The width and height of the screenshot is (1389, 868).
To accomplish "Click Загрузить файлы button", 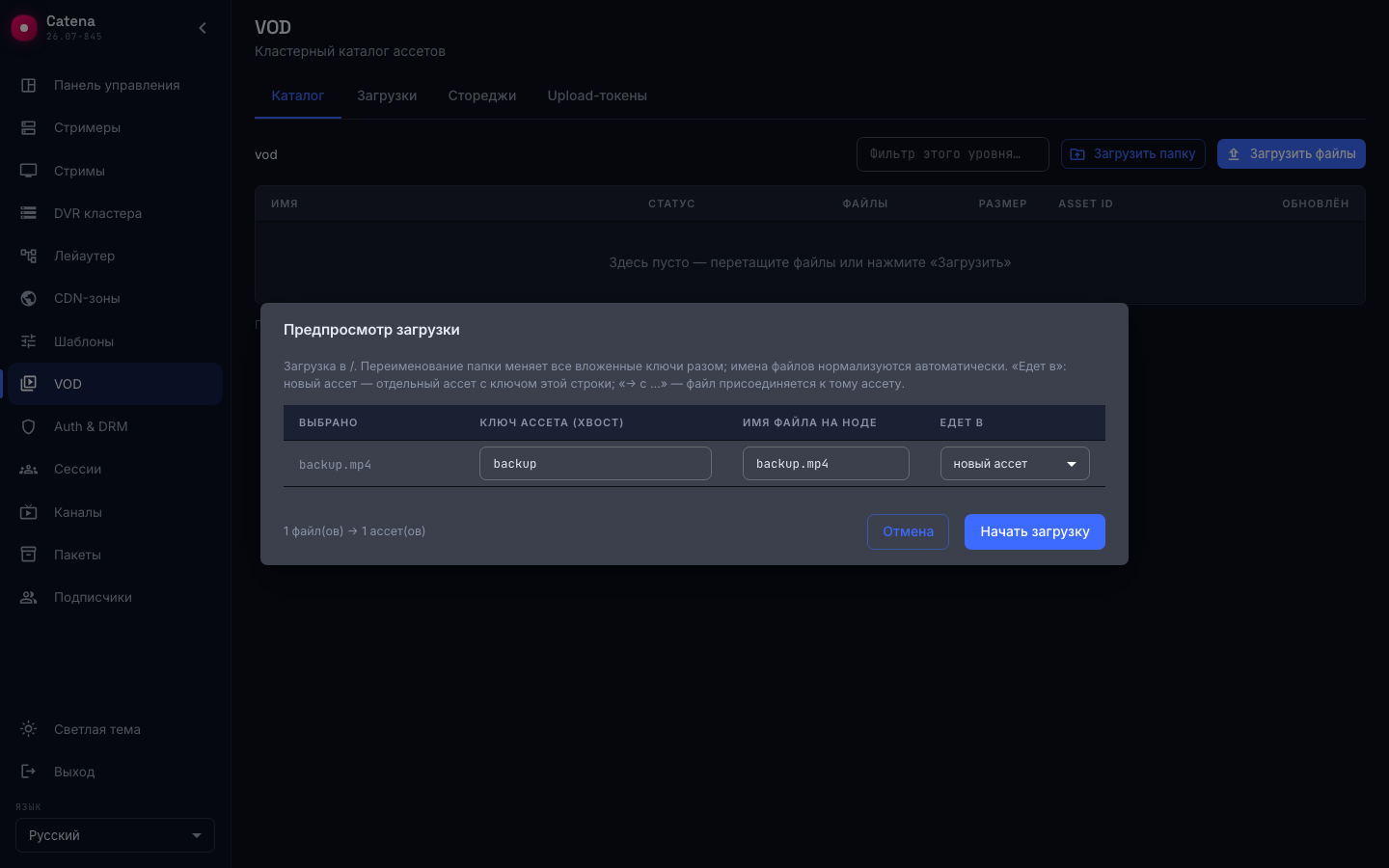I will pos(1292,154).
